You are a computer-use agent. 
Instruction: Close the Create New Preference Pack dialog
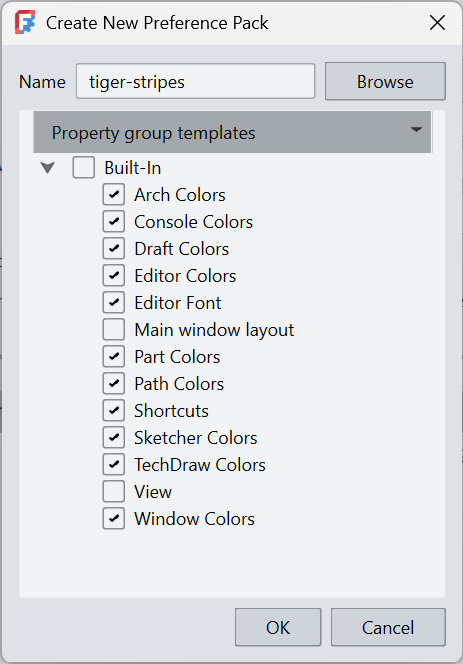click(437, 23)
